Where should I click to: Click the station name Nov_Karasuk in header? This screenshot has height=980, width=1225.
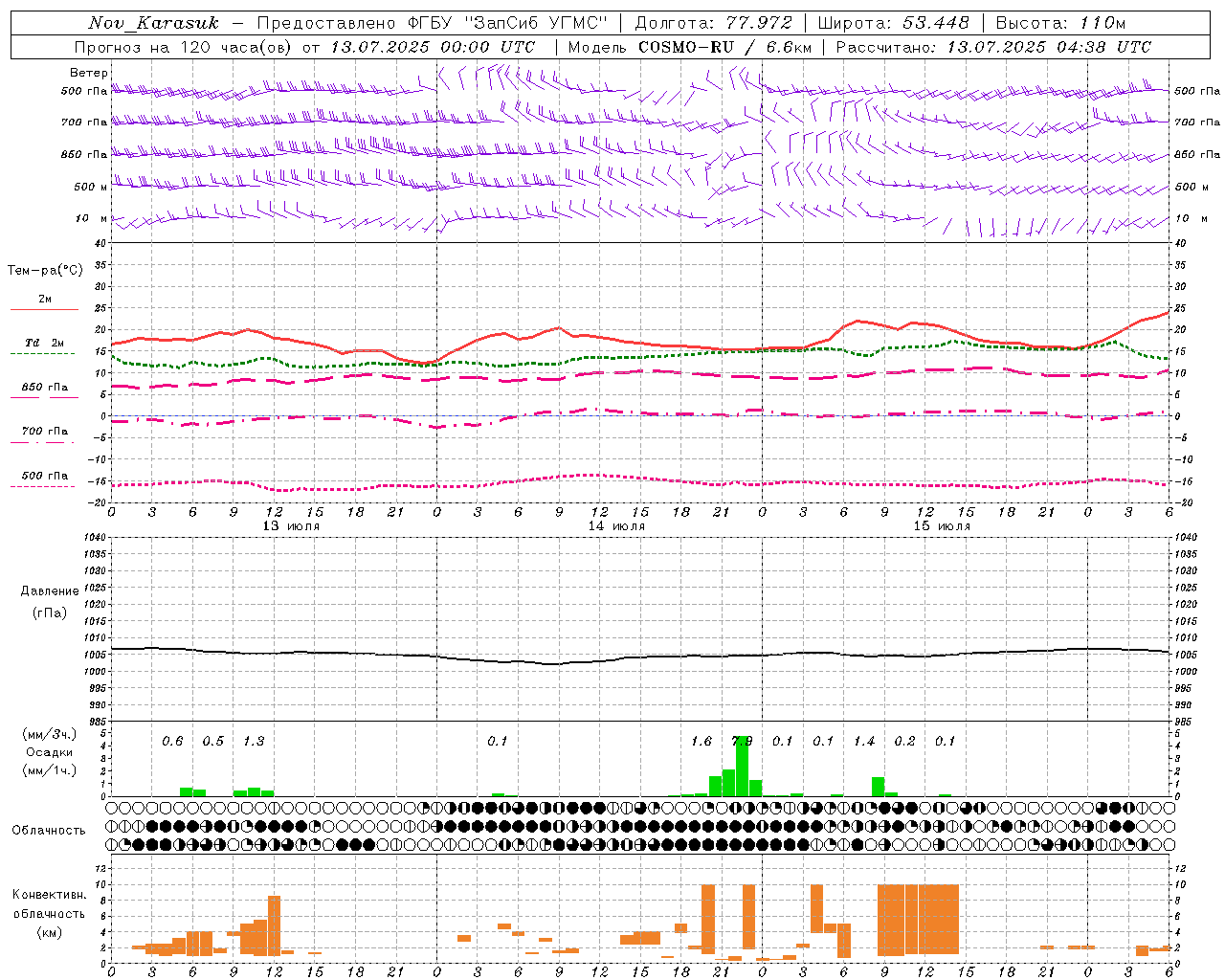[153, 23]
